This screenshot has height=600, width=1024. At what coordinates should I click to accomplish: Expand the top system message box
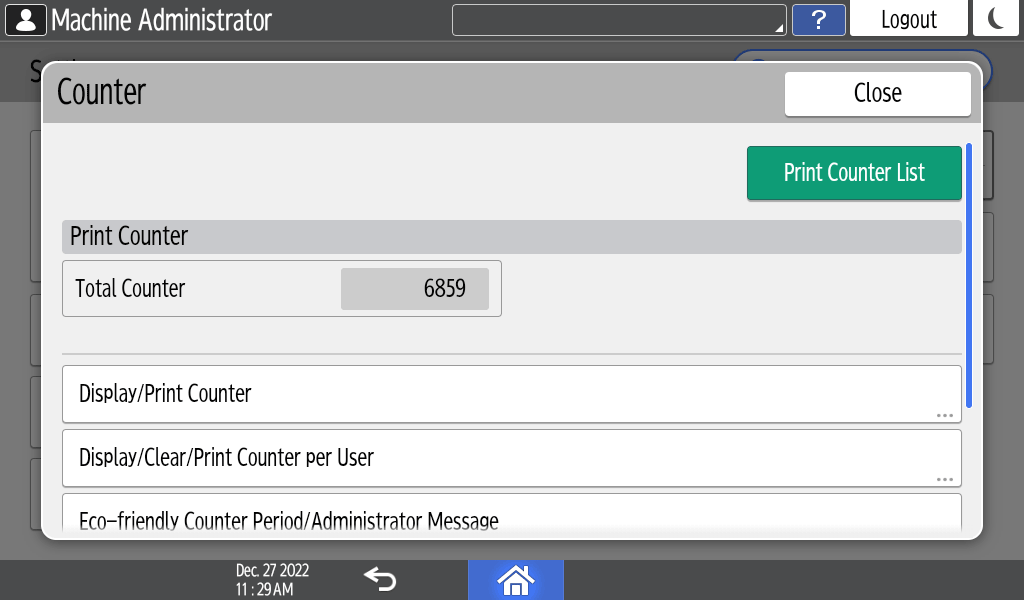(617, 19)
